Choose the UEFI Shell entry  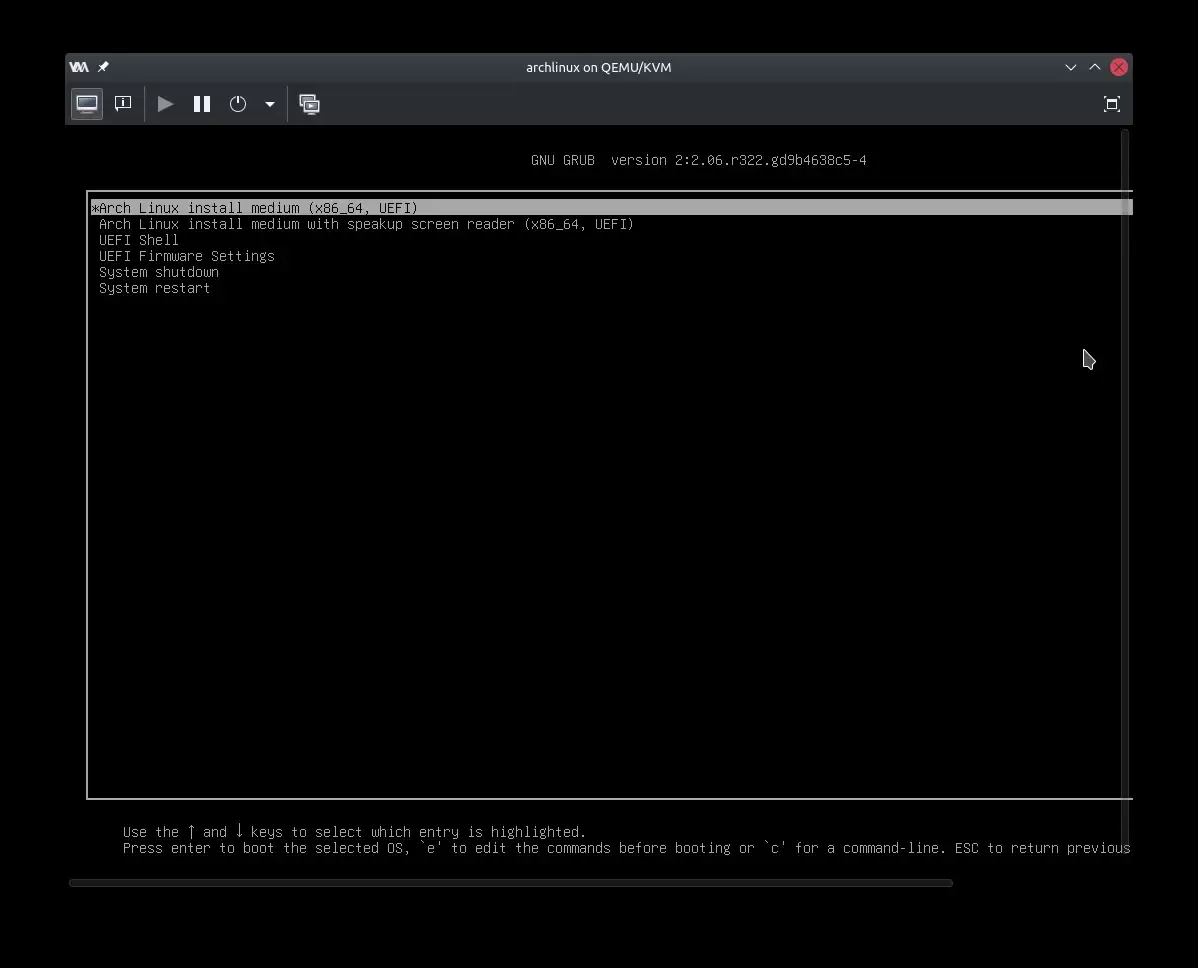click(x=139, y=240)
